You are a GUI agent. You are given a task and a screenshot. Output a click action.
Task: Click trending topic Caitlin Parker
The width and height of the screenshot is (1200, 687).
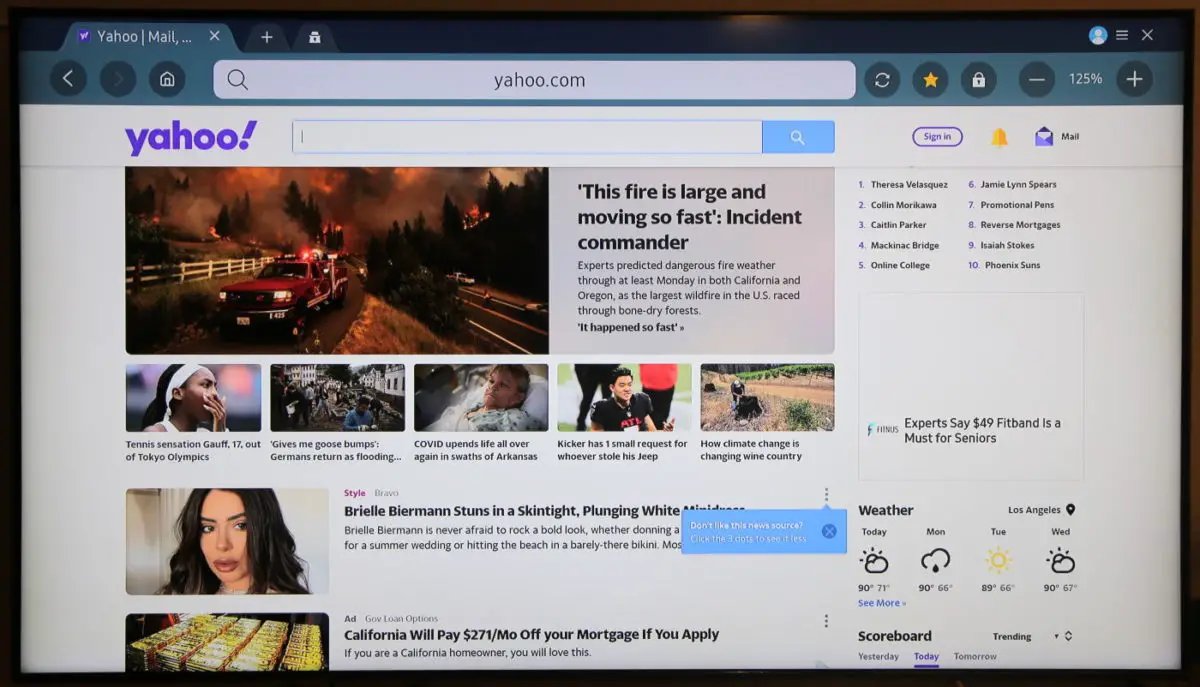(898, 225)
